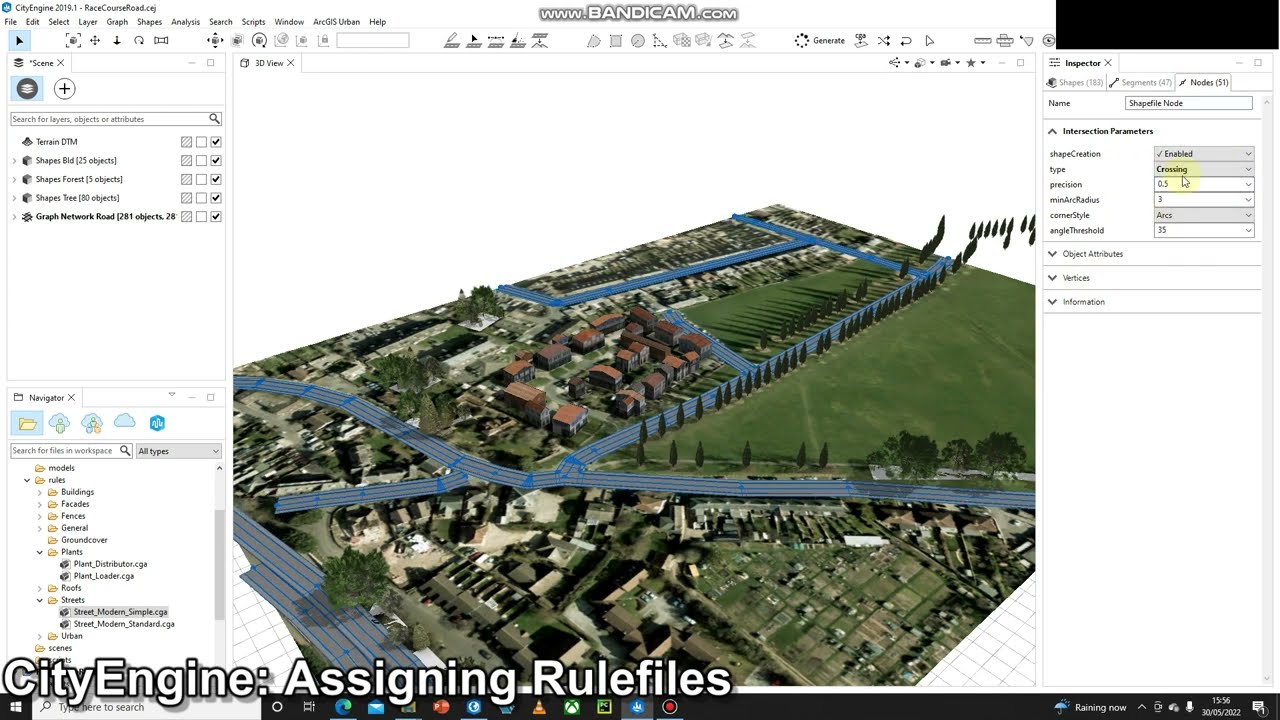Collapse the Intersection Parameters section
The width and height of the screenshot is (1280, 720).
(1052, 131)
